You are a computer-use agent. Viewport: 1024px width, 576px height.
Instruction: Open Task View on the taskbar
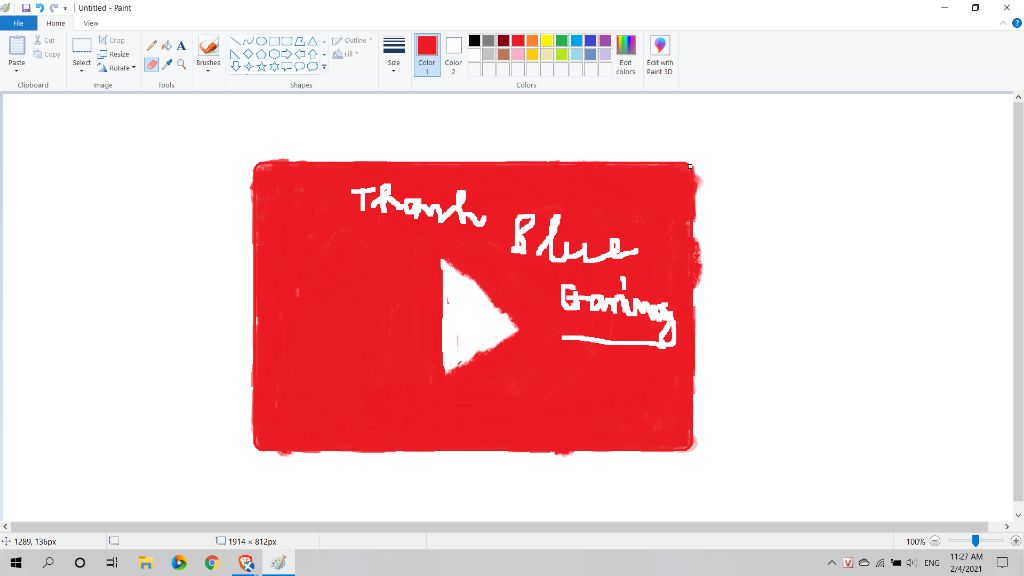(x=112, y=562)
